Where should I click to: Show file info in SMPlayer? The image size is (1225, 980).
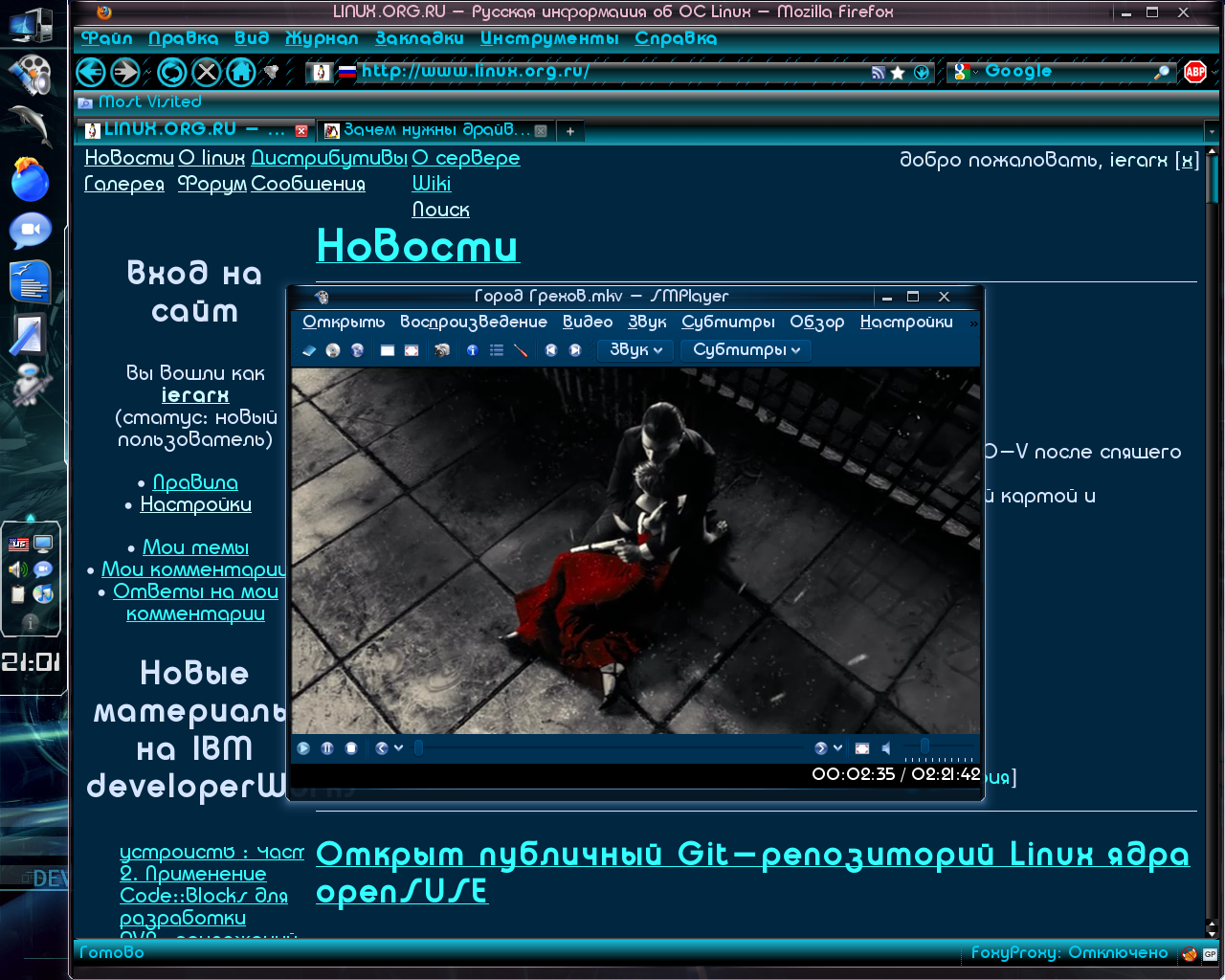[x=472, y=350]
